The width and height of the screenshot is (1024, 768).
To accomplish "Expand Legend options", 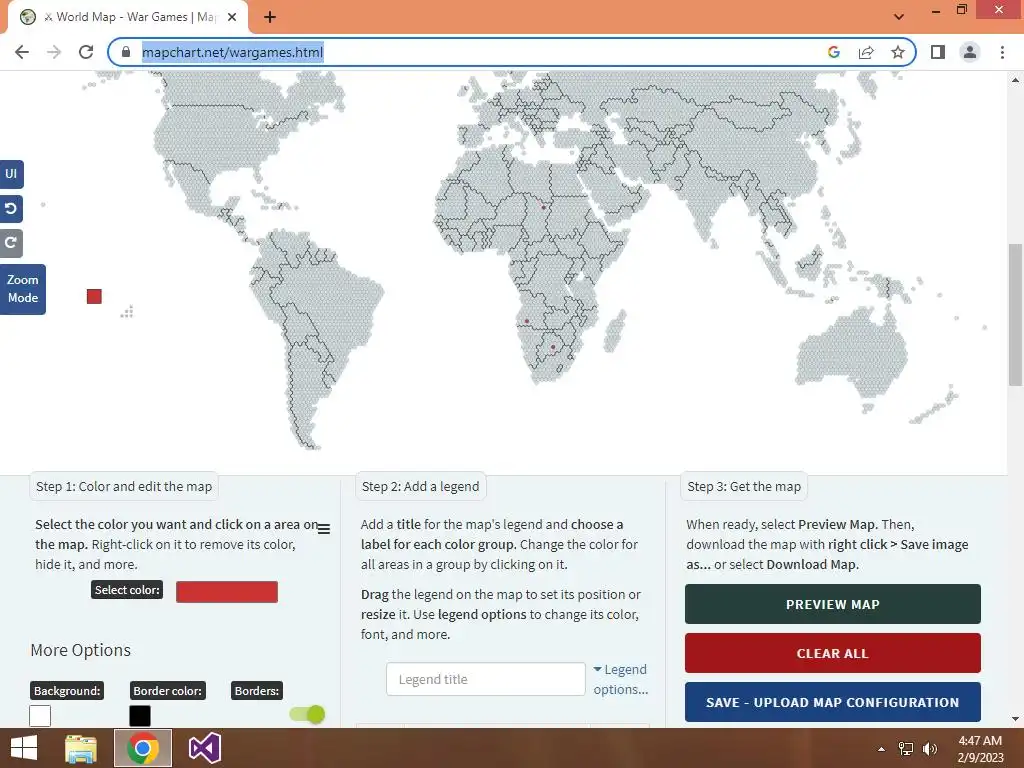I will pos(620,679).
